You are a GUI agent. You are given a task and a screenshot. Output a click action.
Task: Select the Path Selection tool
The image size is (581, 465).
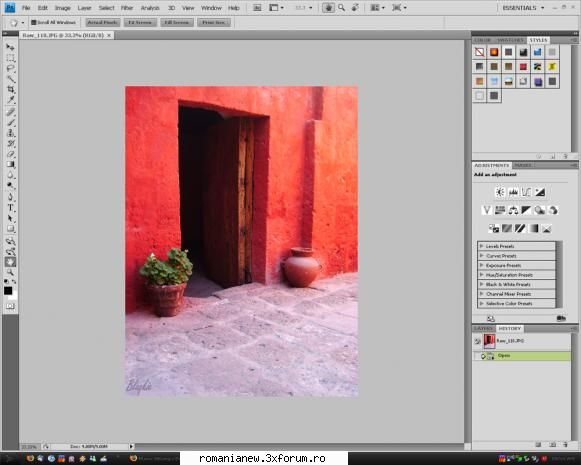point(10,218)
